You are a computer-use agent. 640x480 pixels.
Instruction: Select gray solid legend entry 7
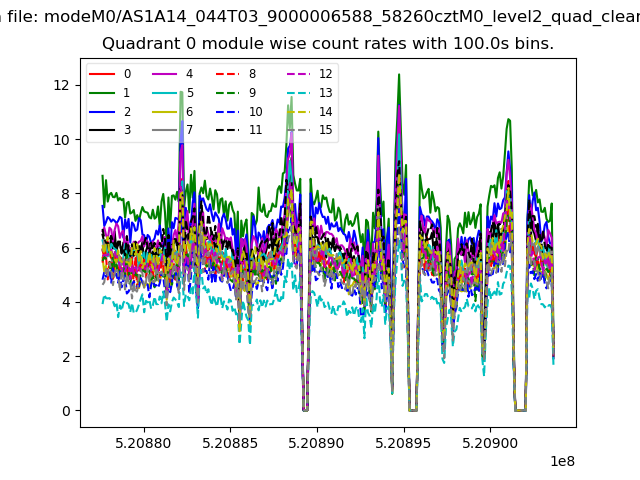coord(172,130)
